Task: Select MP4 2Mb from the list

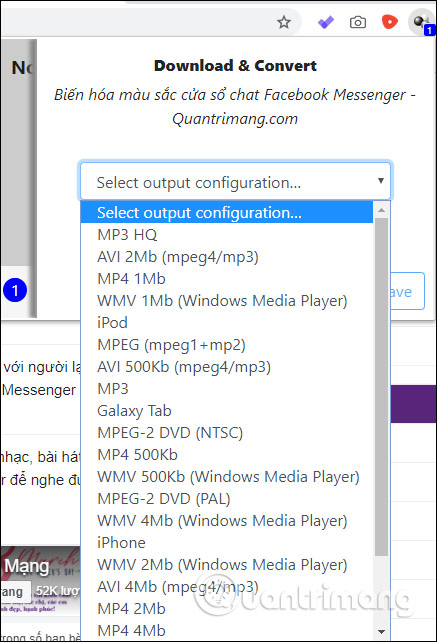Action: (x=227, y=609)
